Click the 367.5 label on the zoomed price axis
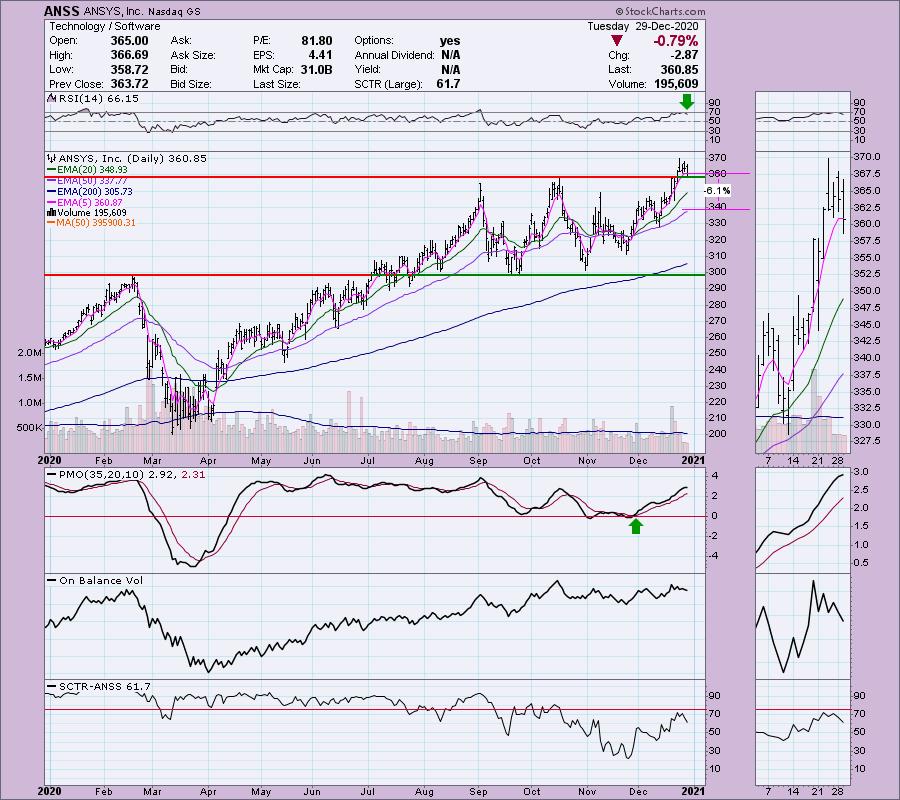This screenshot has height=800, width=900. tap(867, 174)
